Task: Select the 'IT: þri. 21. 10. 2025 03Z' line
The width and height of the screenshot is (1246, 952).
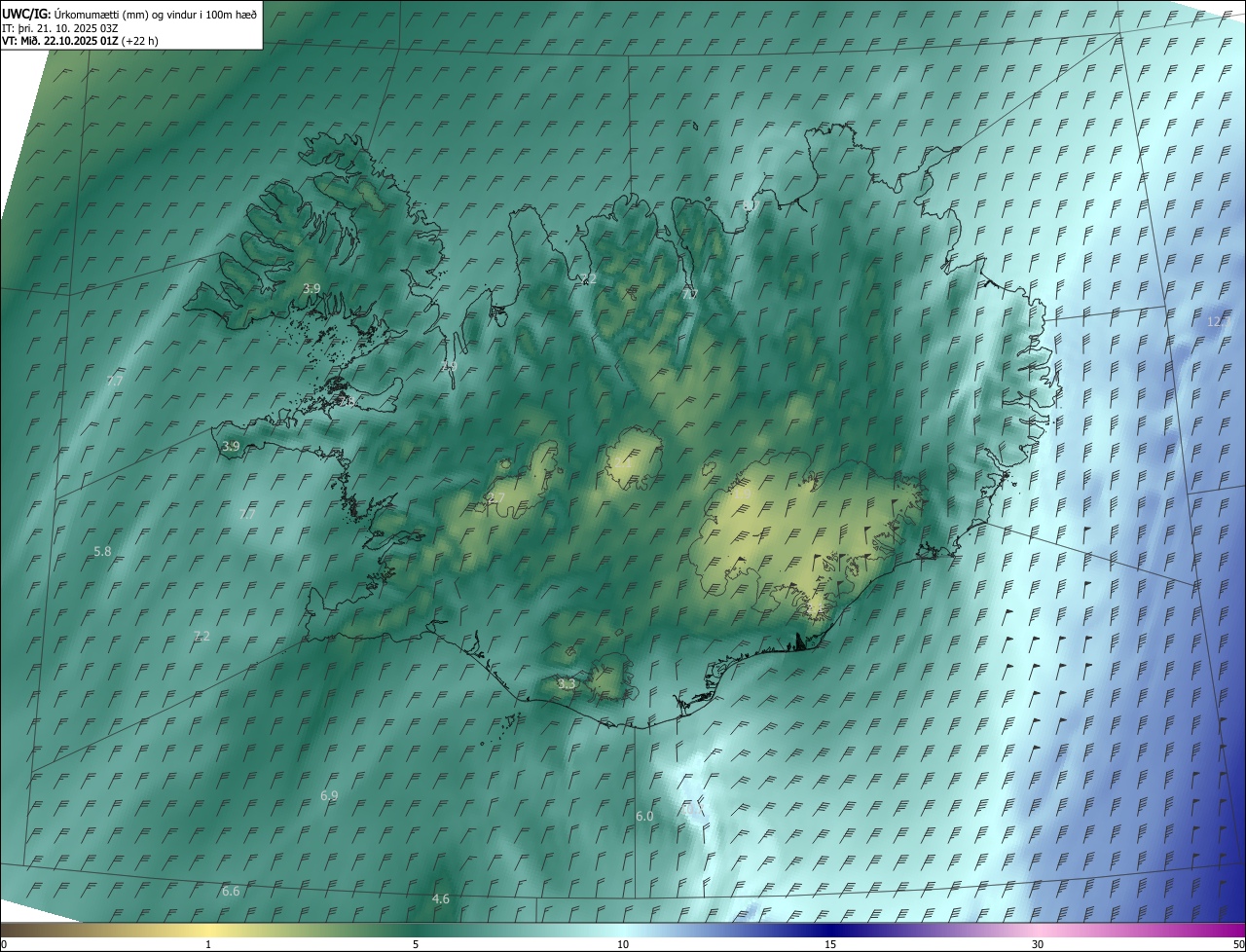Action: click(x=60, y=27)
